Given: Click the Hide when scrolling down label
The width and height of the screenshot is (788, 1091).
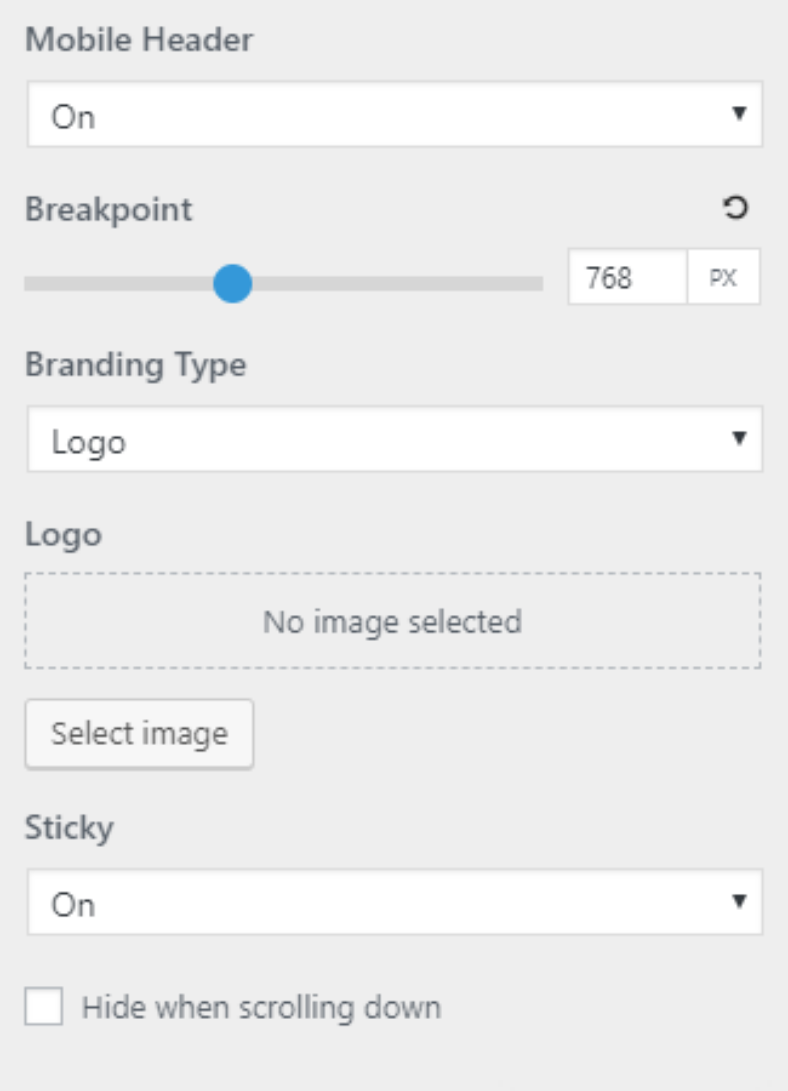Looking at the screenshot, I should click(262, 1008).
